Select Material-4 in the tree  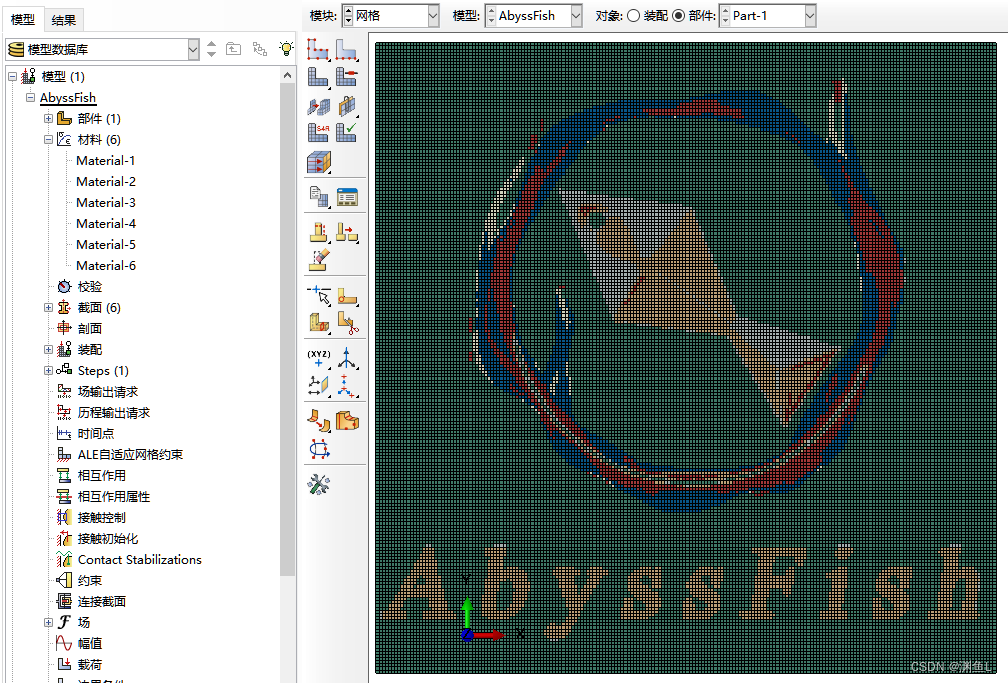click(x=105, y=224)
